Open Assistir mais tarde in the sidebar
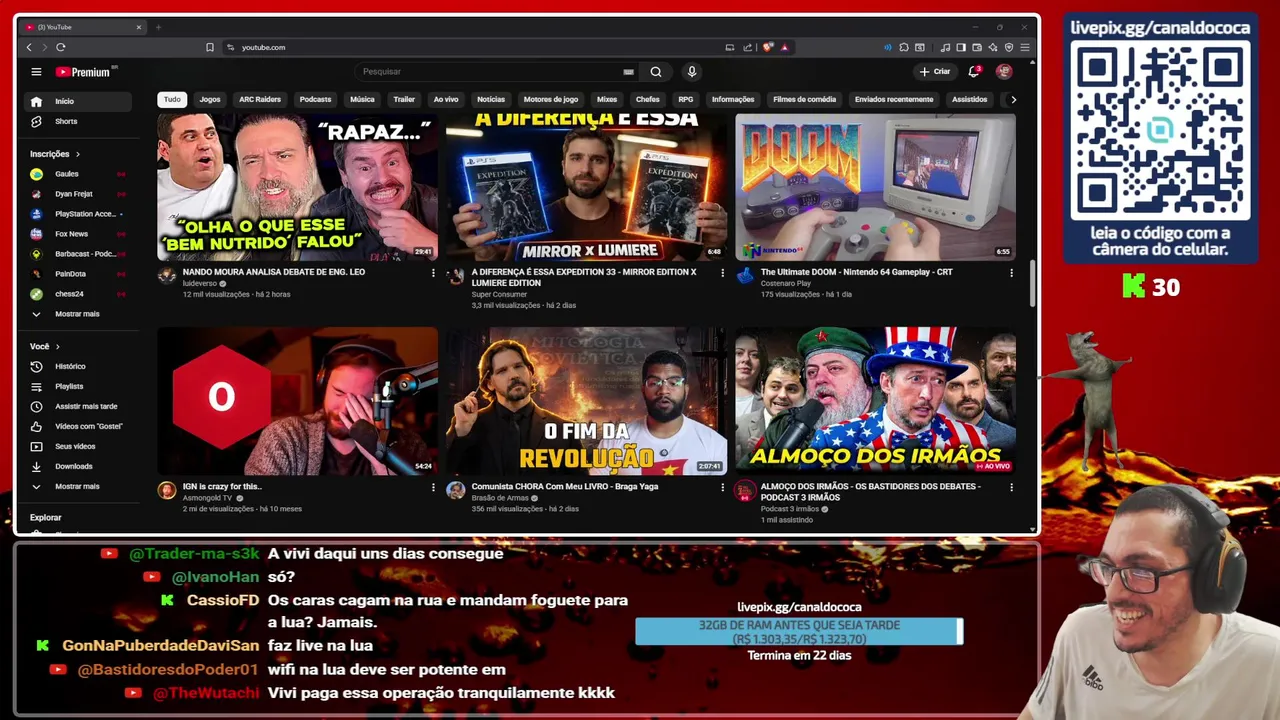Viewport: 1280px width, 720px height. [x=78, y=406]
